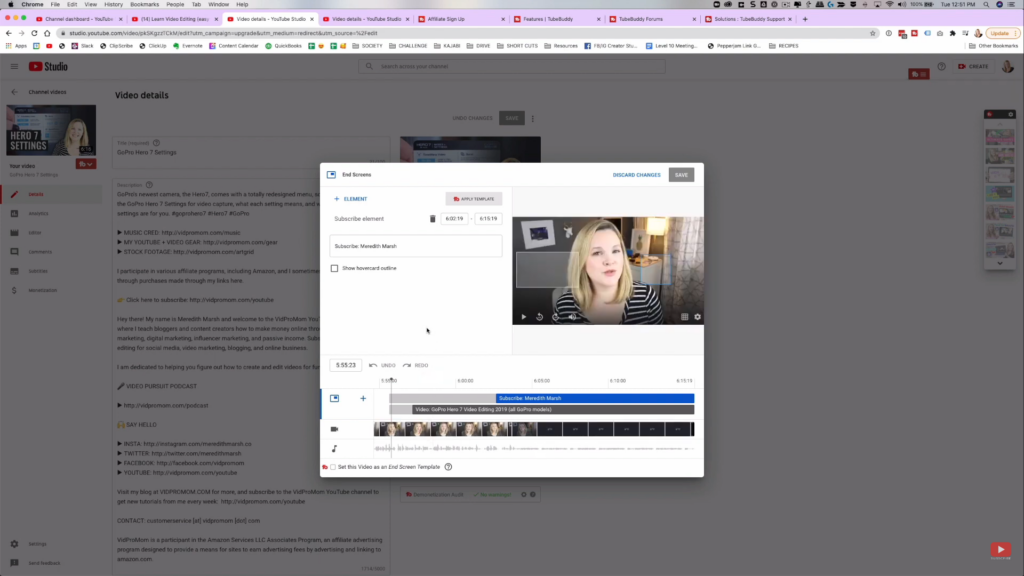Delete the Subscribe element with trash icon

432,219
